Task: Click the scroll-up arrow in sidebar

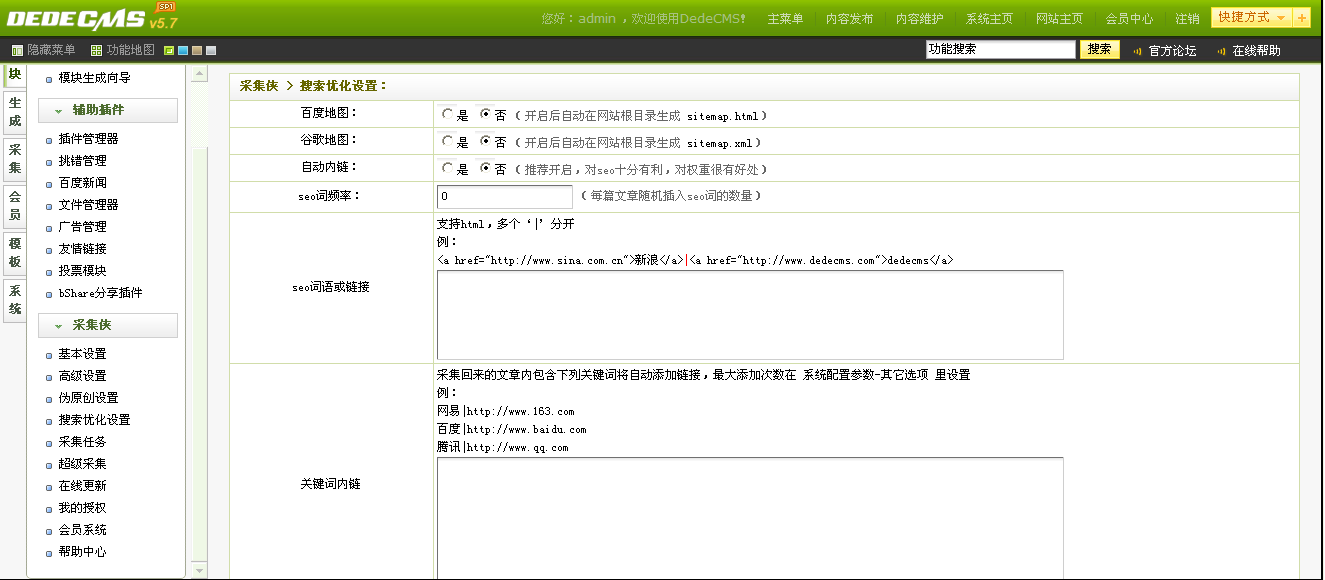Action: click(x=199, y=73)
